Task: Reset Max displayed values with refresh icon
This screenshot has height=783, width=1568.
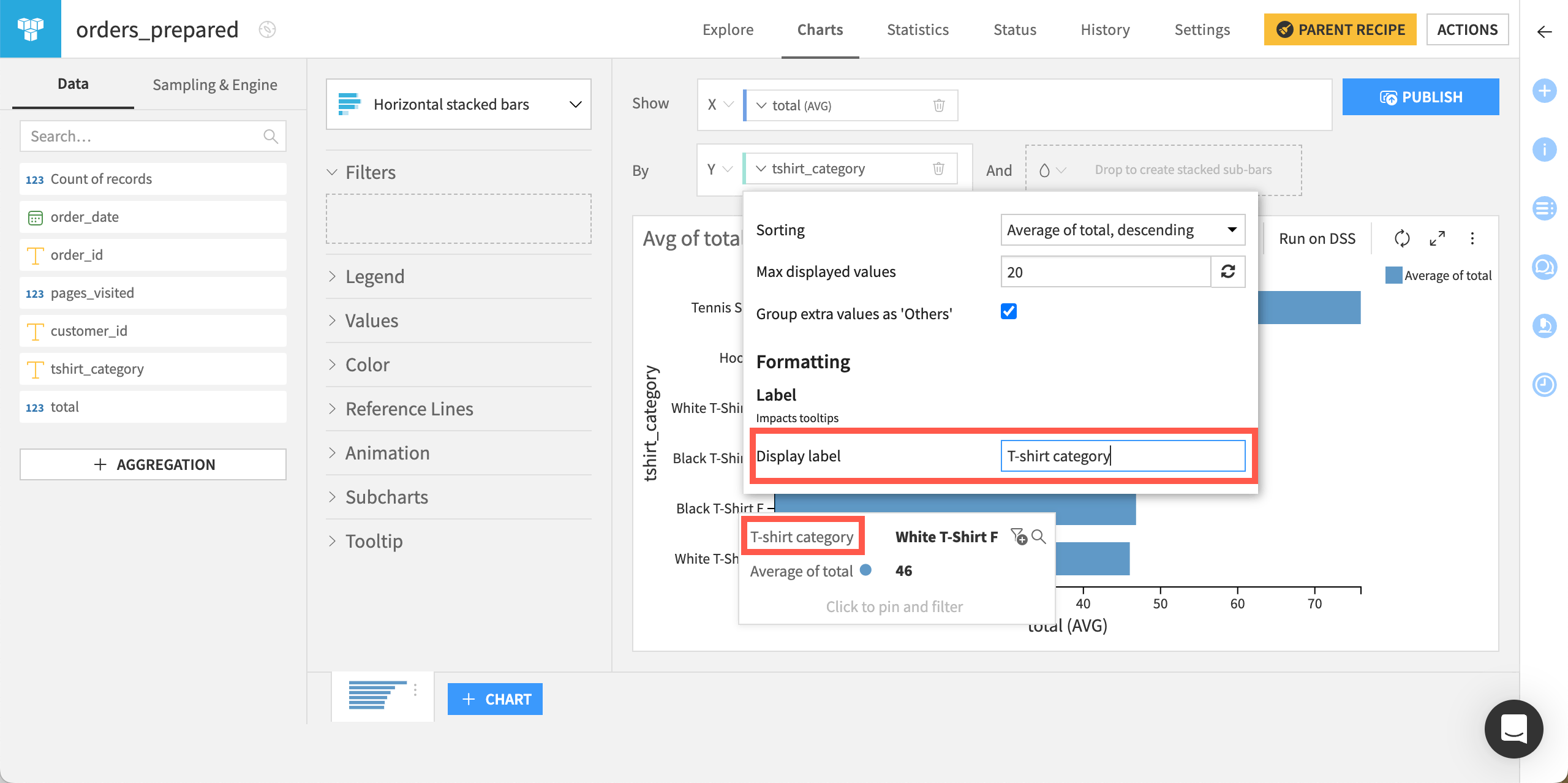Action: pos(1228,271)
